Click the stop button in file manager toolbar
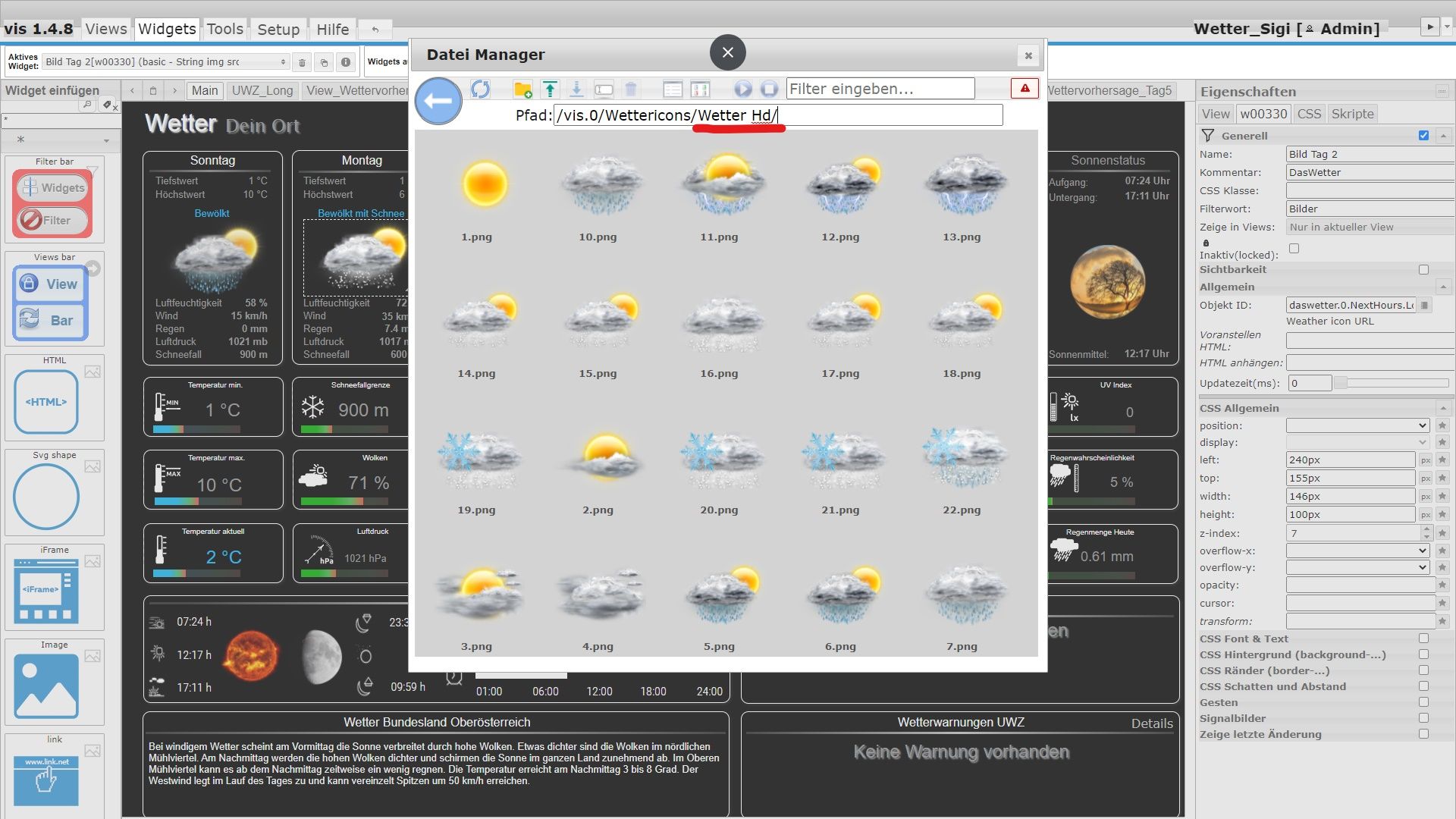The image size is (1456, 819). click(769, 89)
